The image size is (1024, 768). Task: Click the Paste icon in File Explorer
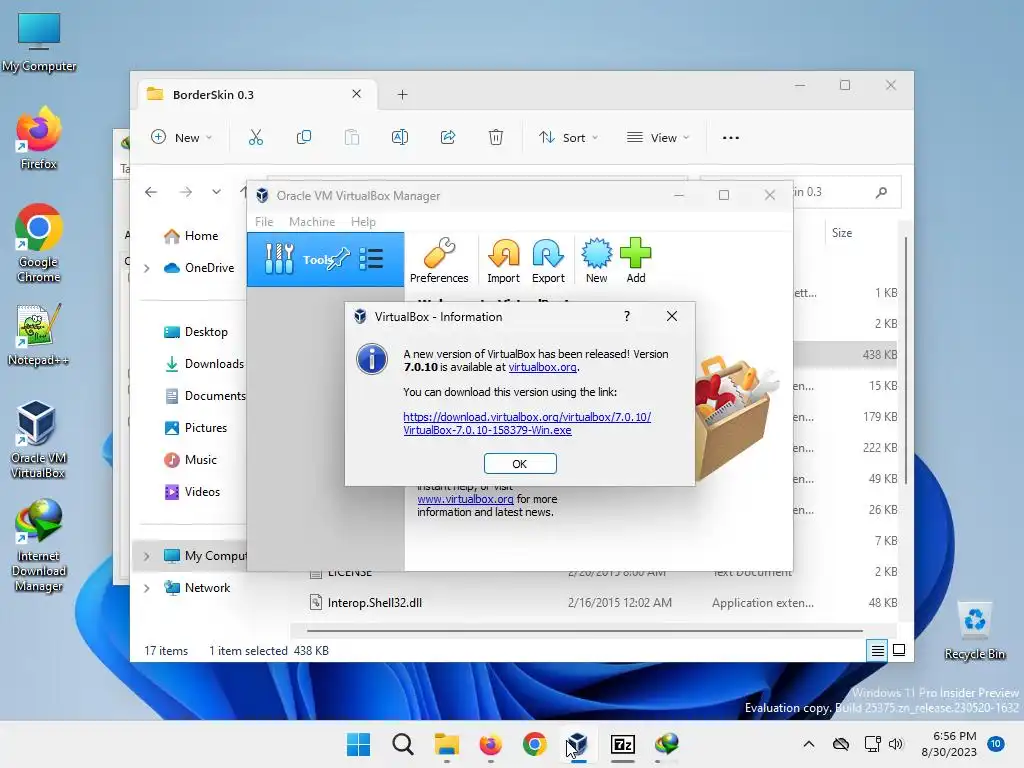(352, 137)
